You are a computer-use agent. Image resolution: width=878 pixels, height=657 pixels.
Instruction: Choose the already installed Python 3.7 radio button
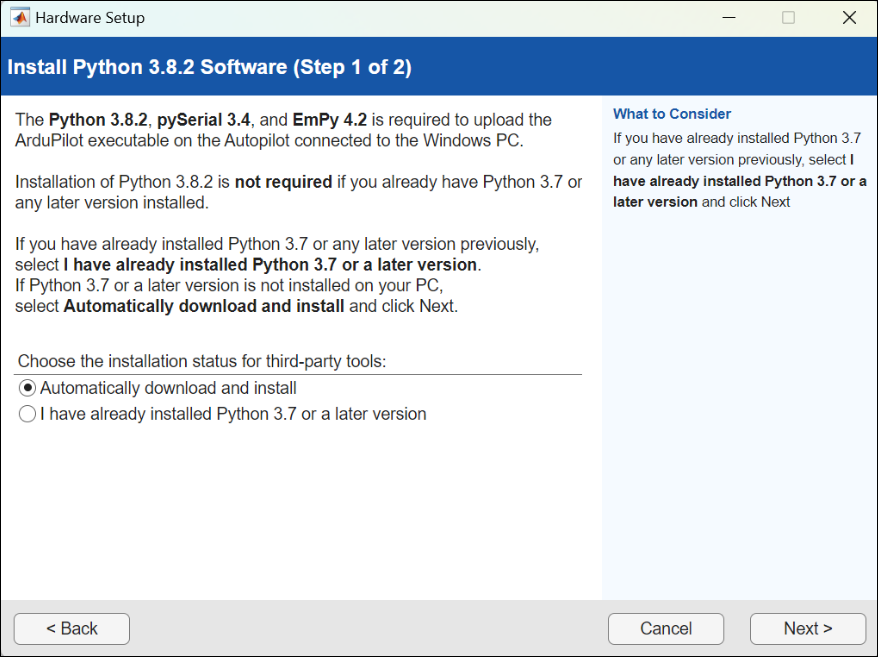tap(28, 414)
